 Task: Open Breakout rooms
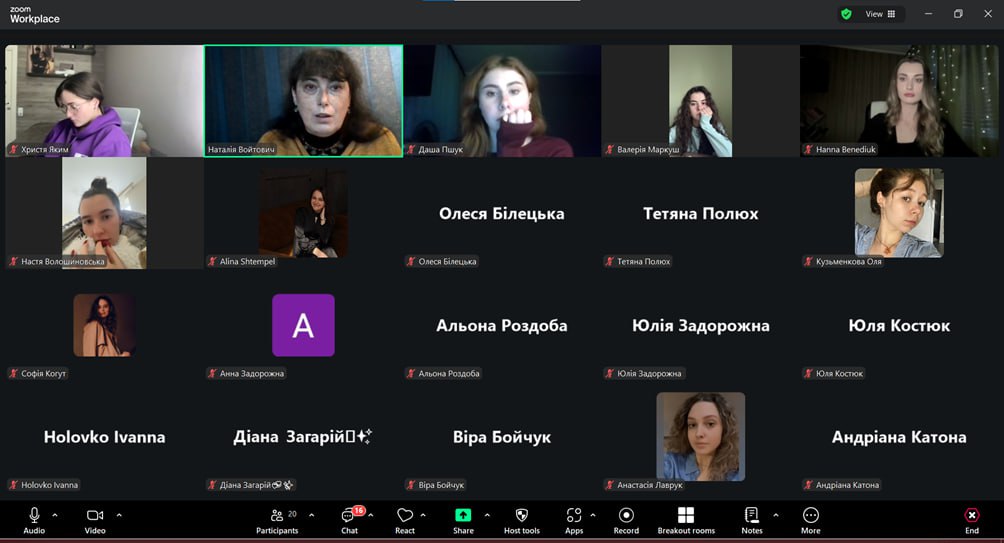[685, 516]
